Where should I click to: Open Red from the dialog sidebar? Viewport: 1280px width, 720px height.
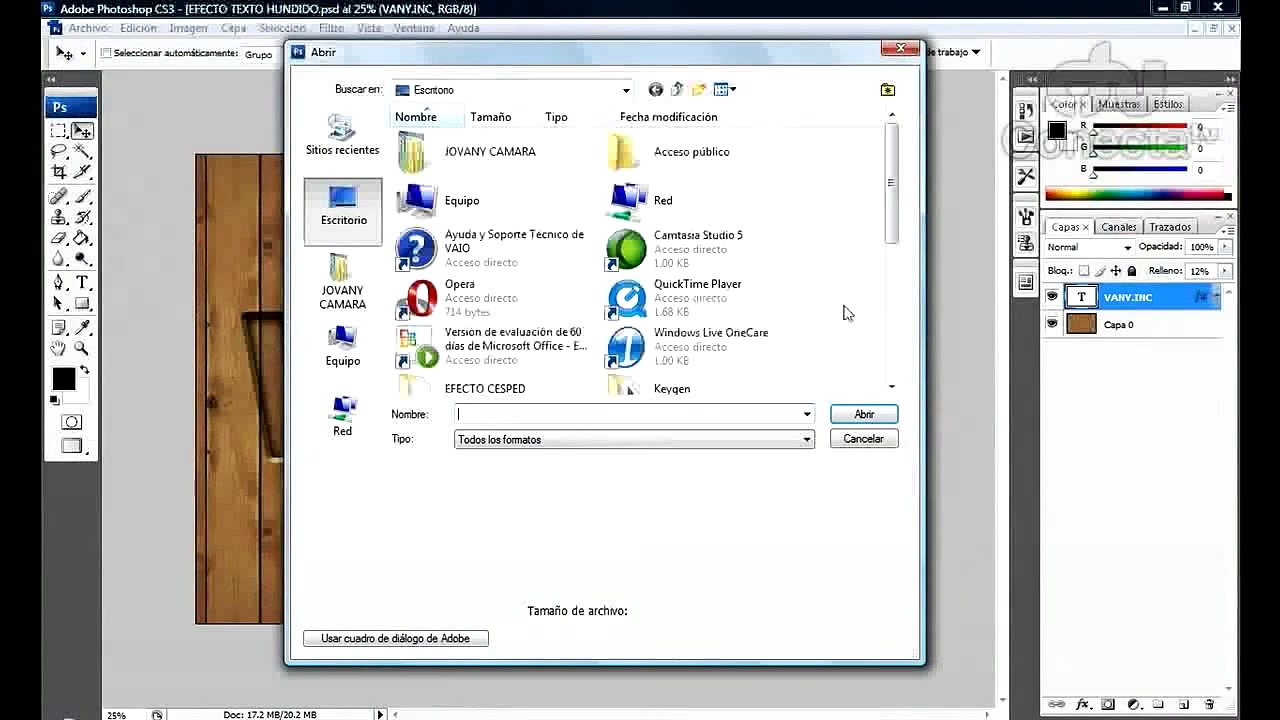tap(342, 415)
